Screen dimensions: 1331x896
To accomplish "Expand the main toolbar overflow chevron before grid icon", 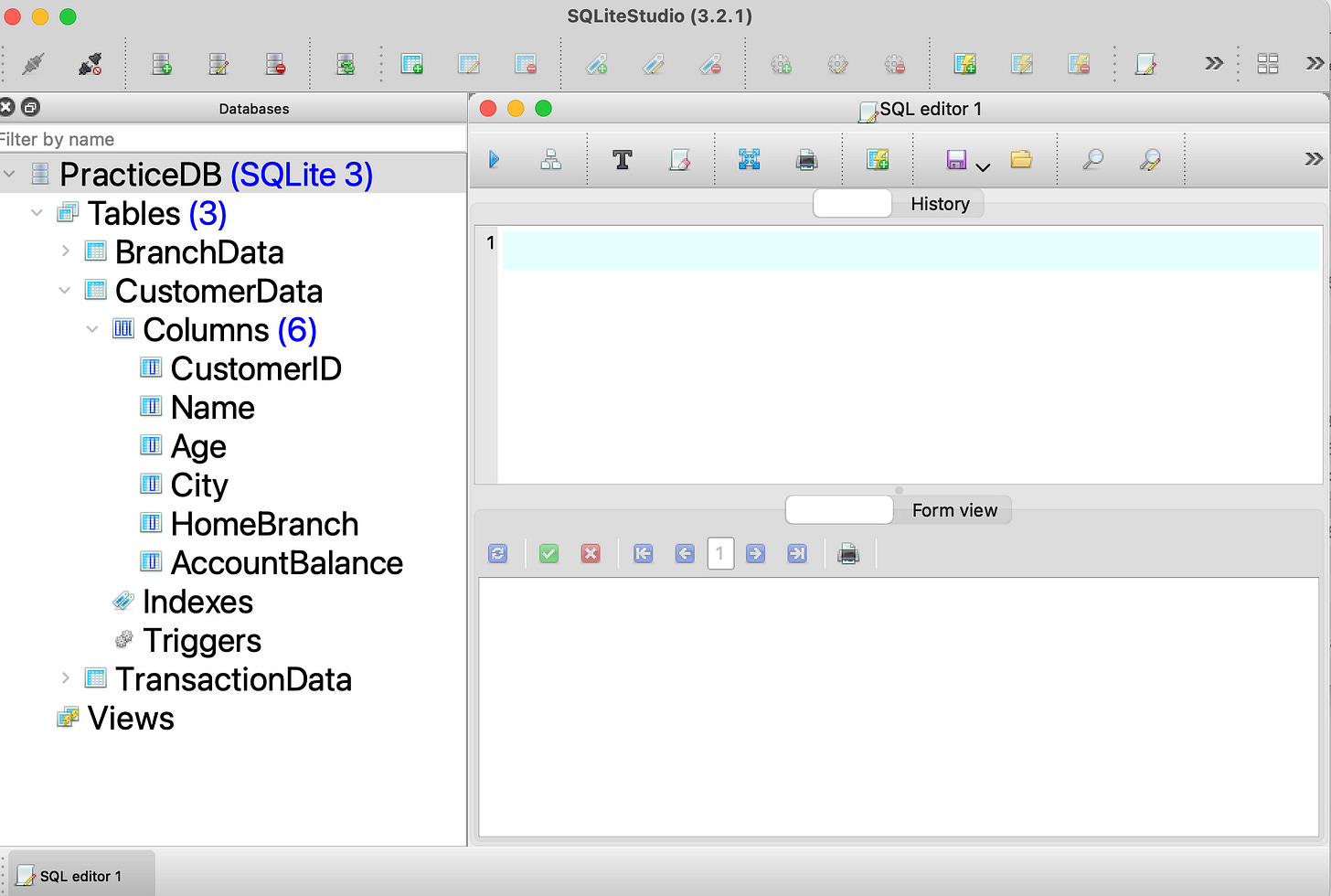I will click(1214, 63).
